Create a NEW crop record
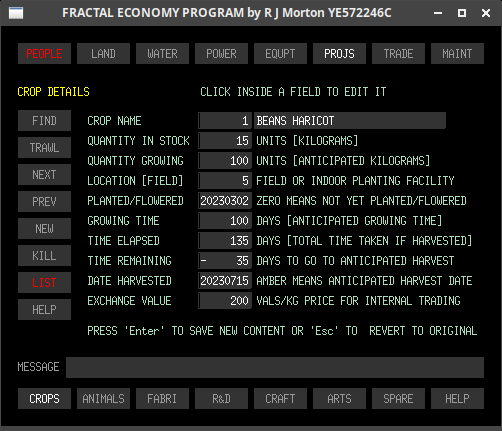 click(x=44, y=229)
